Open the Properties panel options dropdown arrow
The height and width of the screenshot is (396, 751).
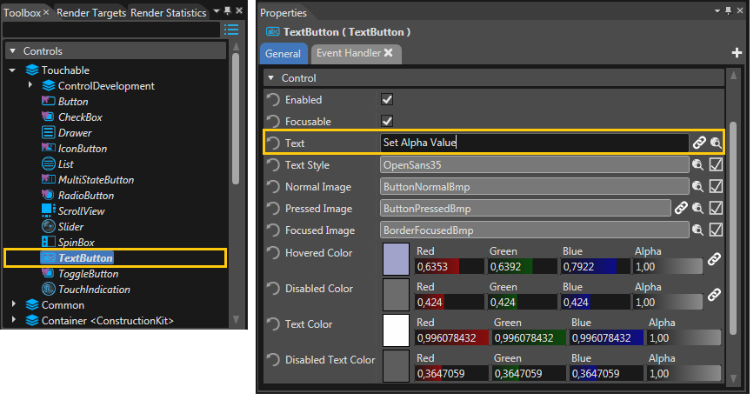(717, 11)
